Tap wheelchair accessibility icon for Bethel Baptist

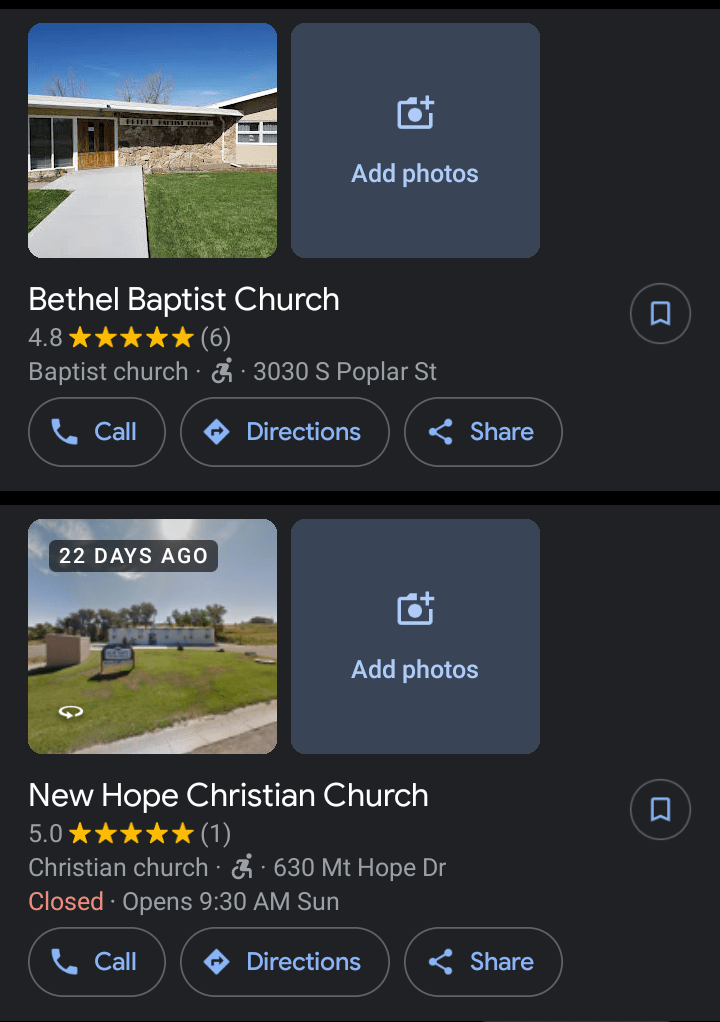coord(221,371)
